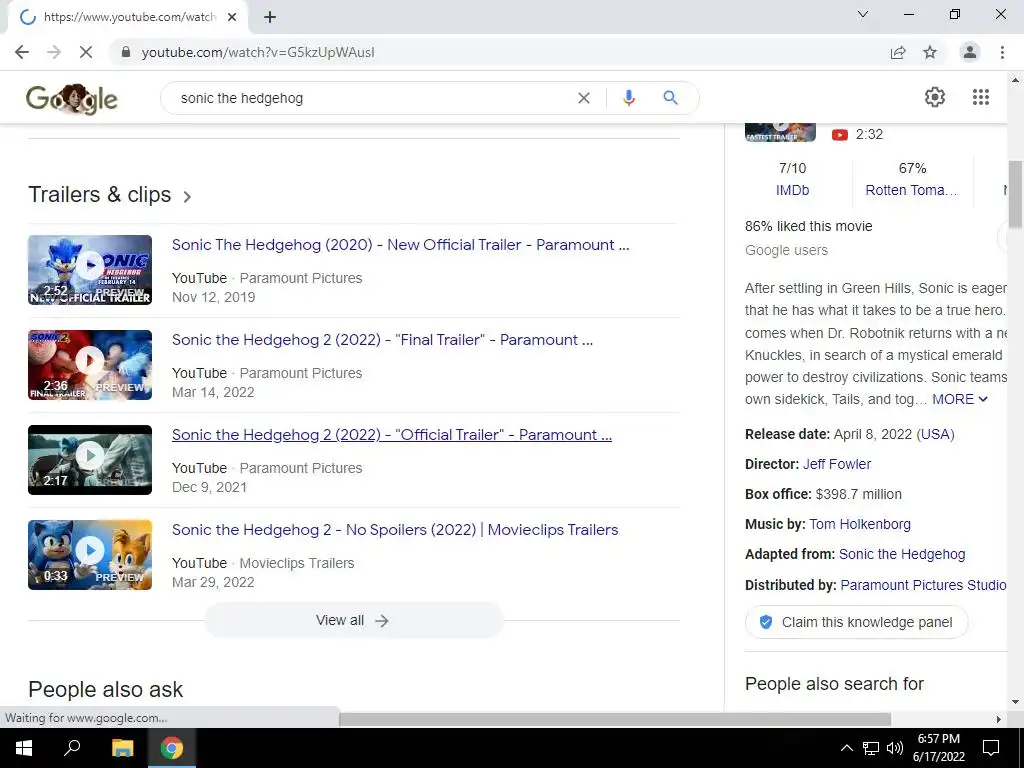Click the vertical page scrollbar thumb
This screenshot has width=1024, height=768.
click(x=1015, y=195)
